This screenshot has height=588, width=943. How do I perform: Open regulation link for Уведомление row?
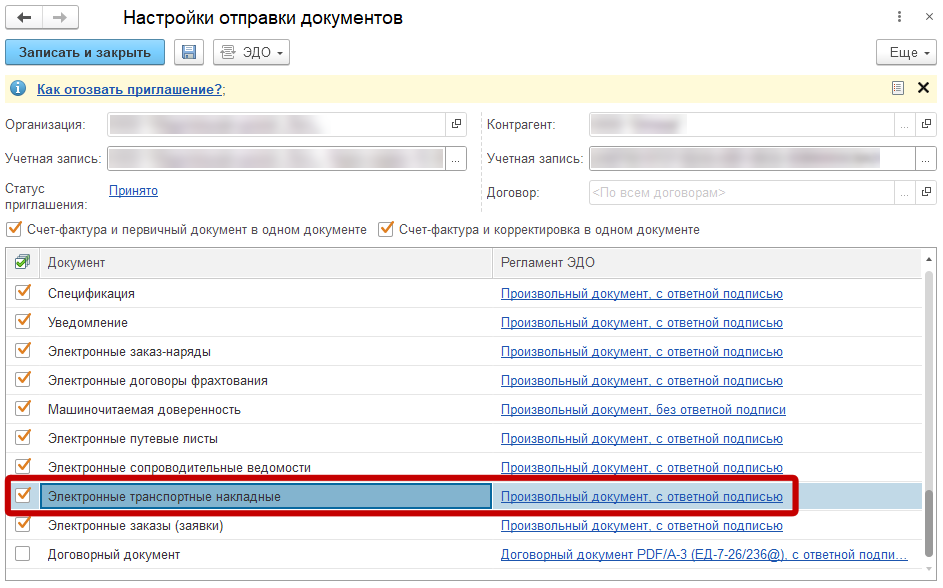coord(642,323)
